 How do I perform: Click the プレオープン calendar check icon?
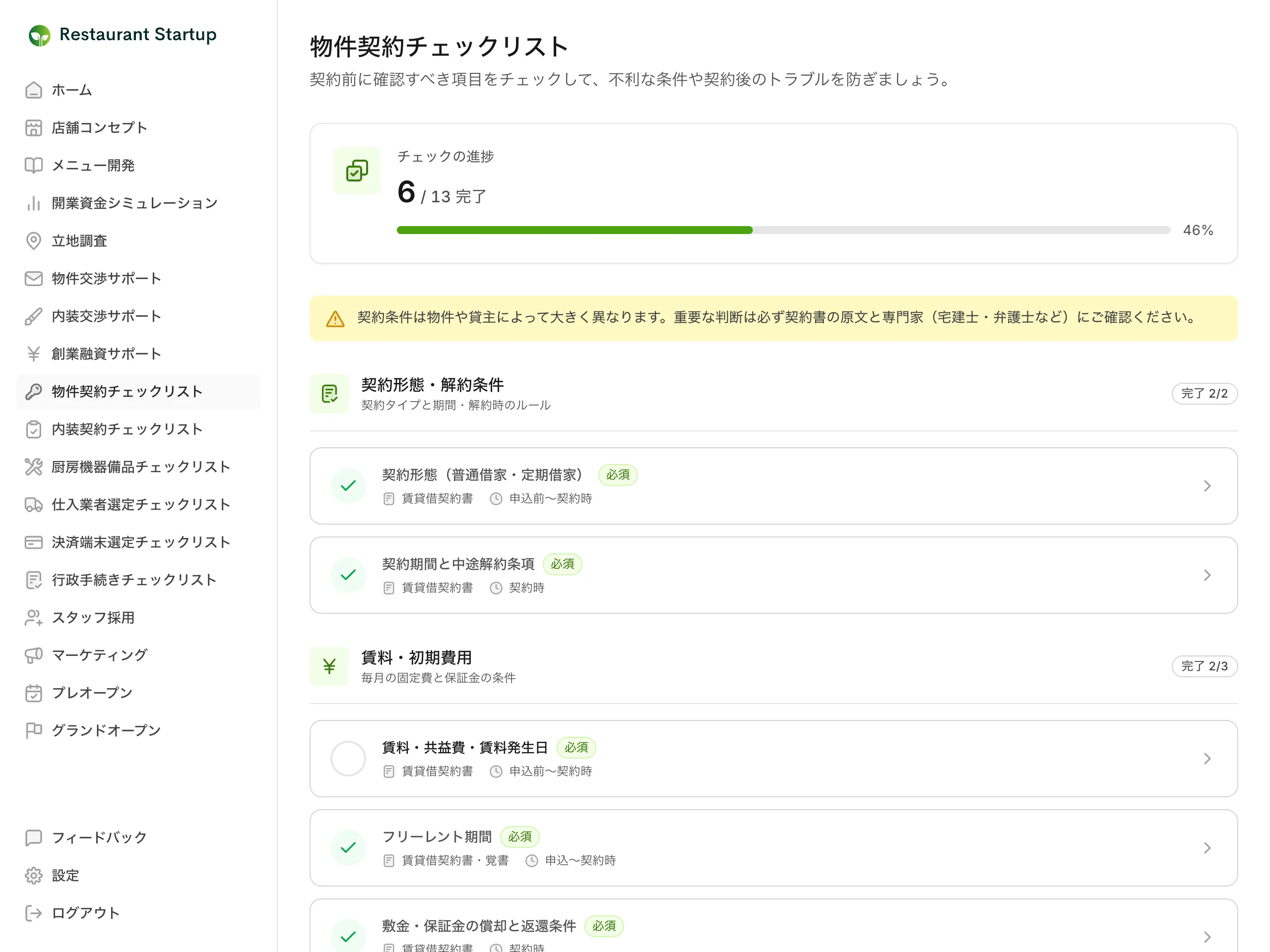(34, 693)
